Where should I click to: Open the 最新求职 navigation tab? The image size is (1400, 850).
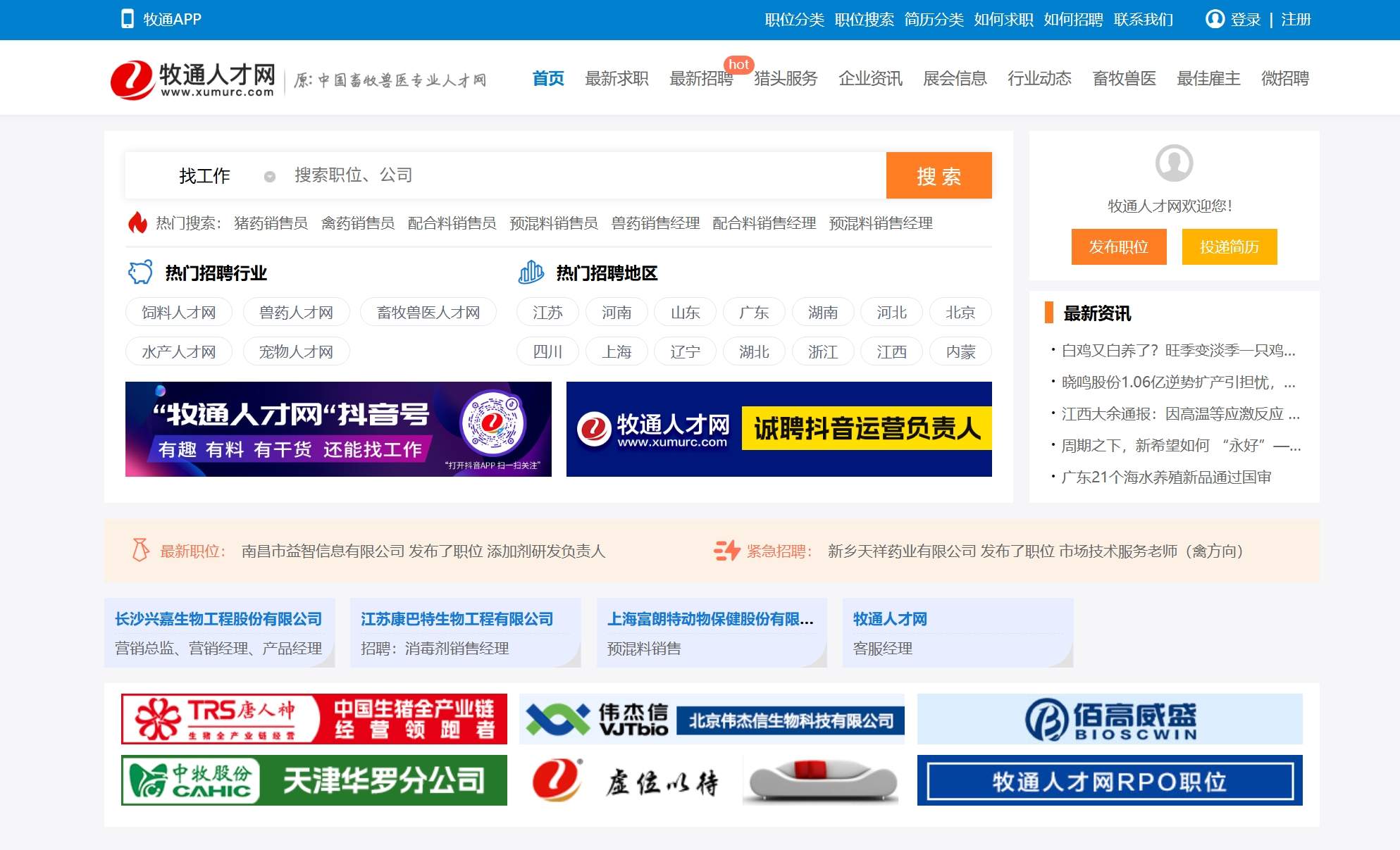(617, 78)
